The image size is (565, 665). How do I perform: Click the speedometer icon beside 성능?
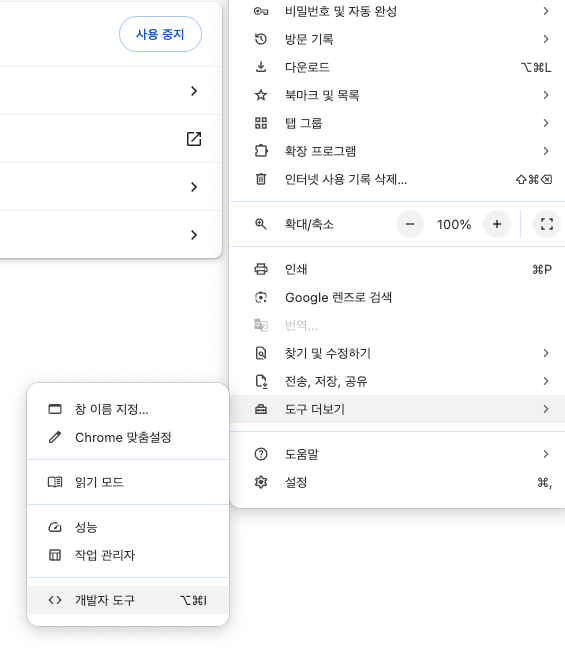[x=55, y=527]
